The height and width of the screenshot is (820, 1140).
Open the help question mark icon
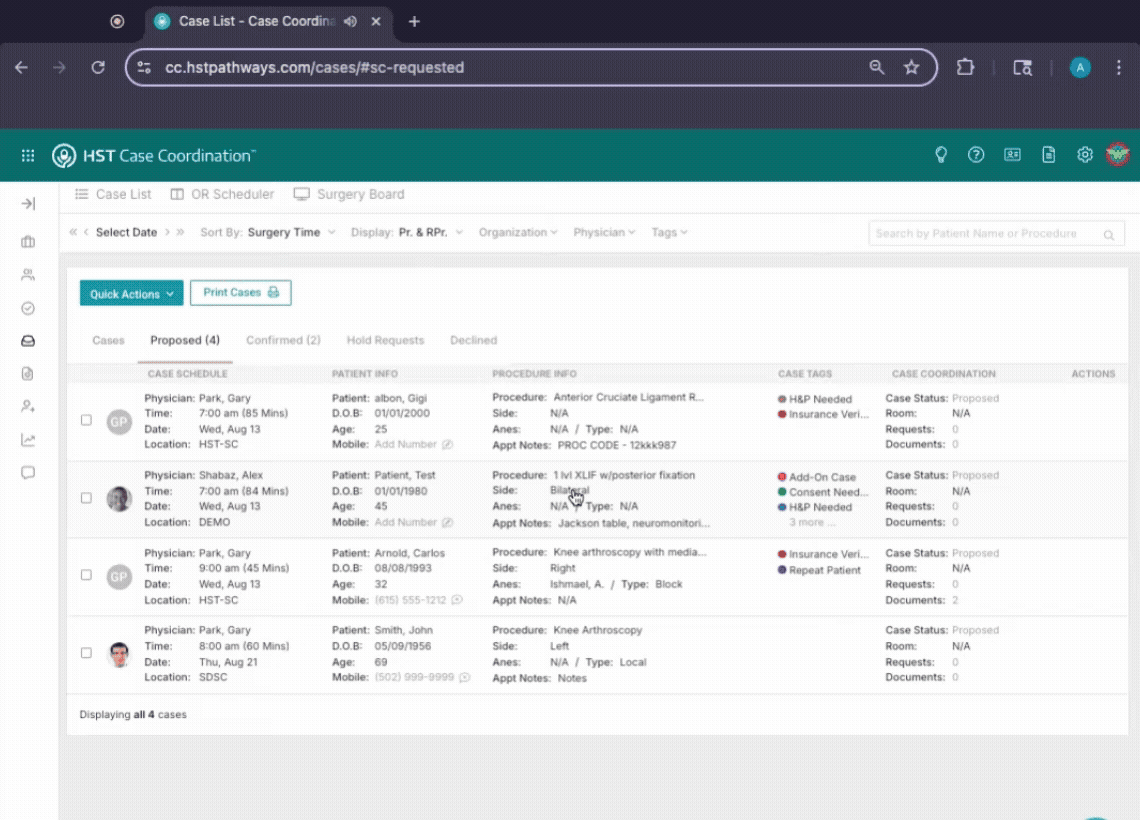pyautogui.click(x=976, y=155)
